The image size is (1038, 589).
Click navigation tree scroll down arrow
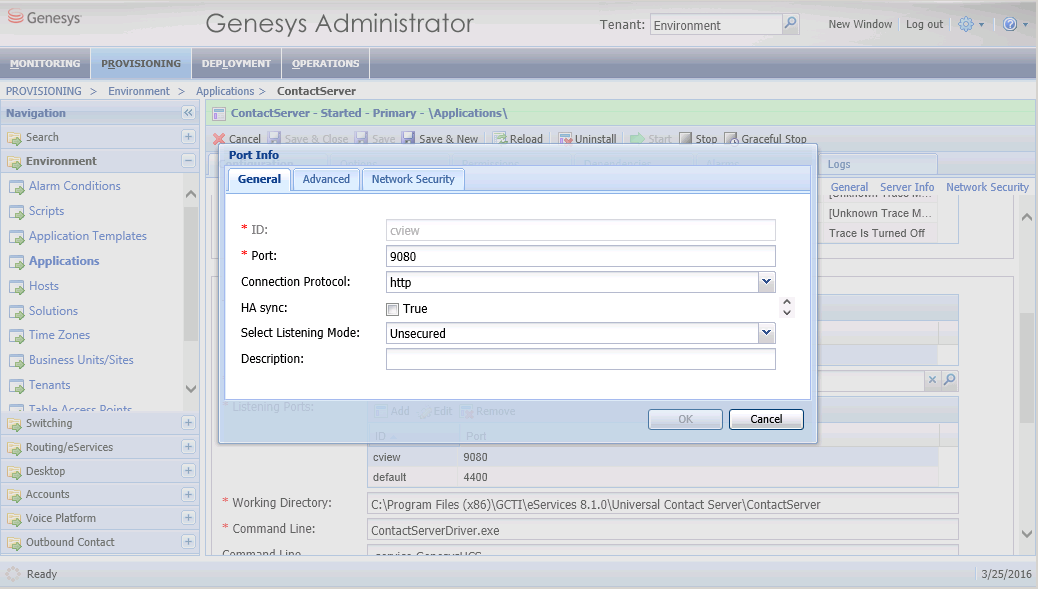click(191, 389)
